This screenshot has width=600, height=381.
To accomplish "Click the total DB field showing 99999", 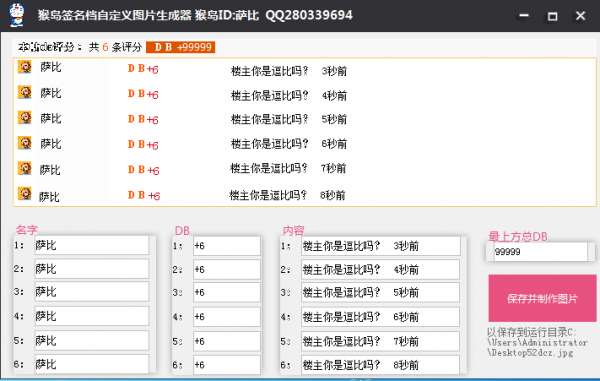I will pyautogui.click(x=540, y=251).
